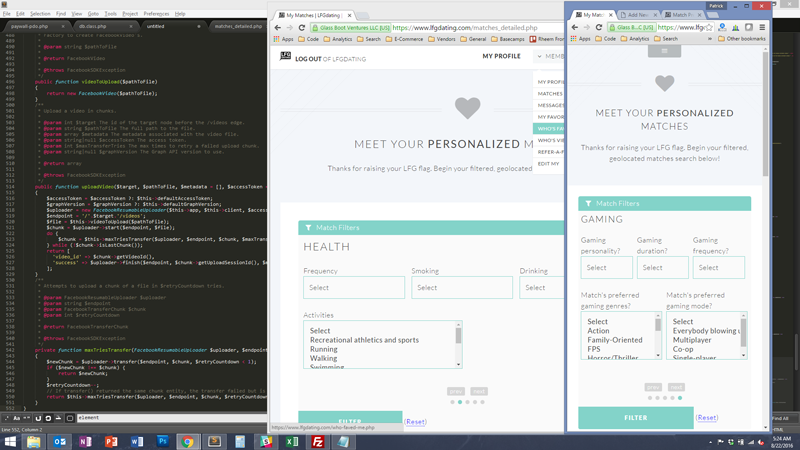Click Sublime find input field containing element
This screenshot has height=450, width=800.
171,418
